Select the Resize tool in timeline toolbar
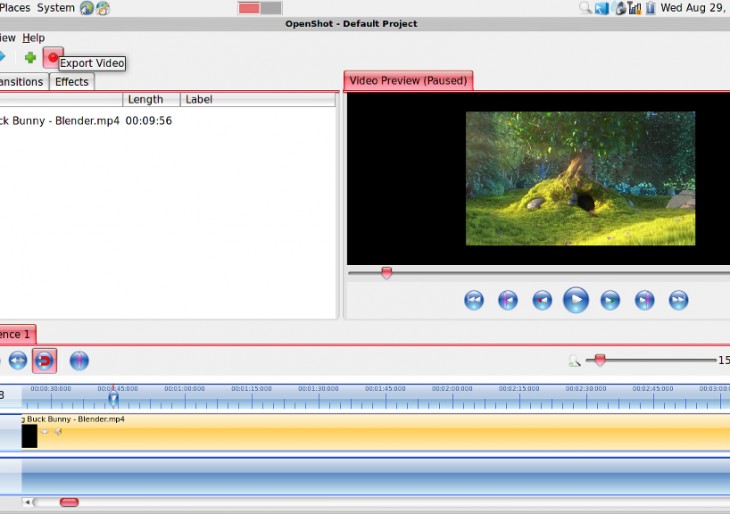 point(18,361)
